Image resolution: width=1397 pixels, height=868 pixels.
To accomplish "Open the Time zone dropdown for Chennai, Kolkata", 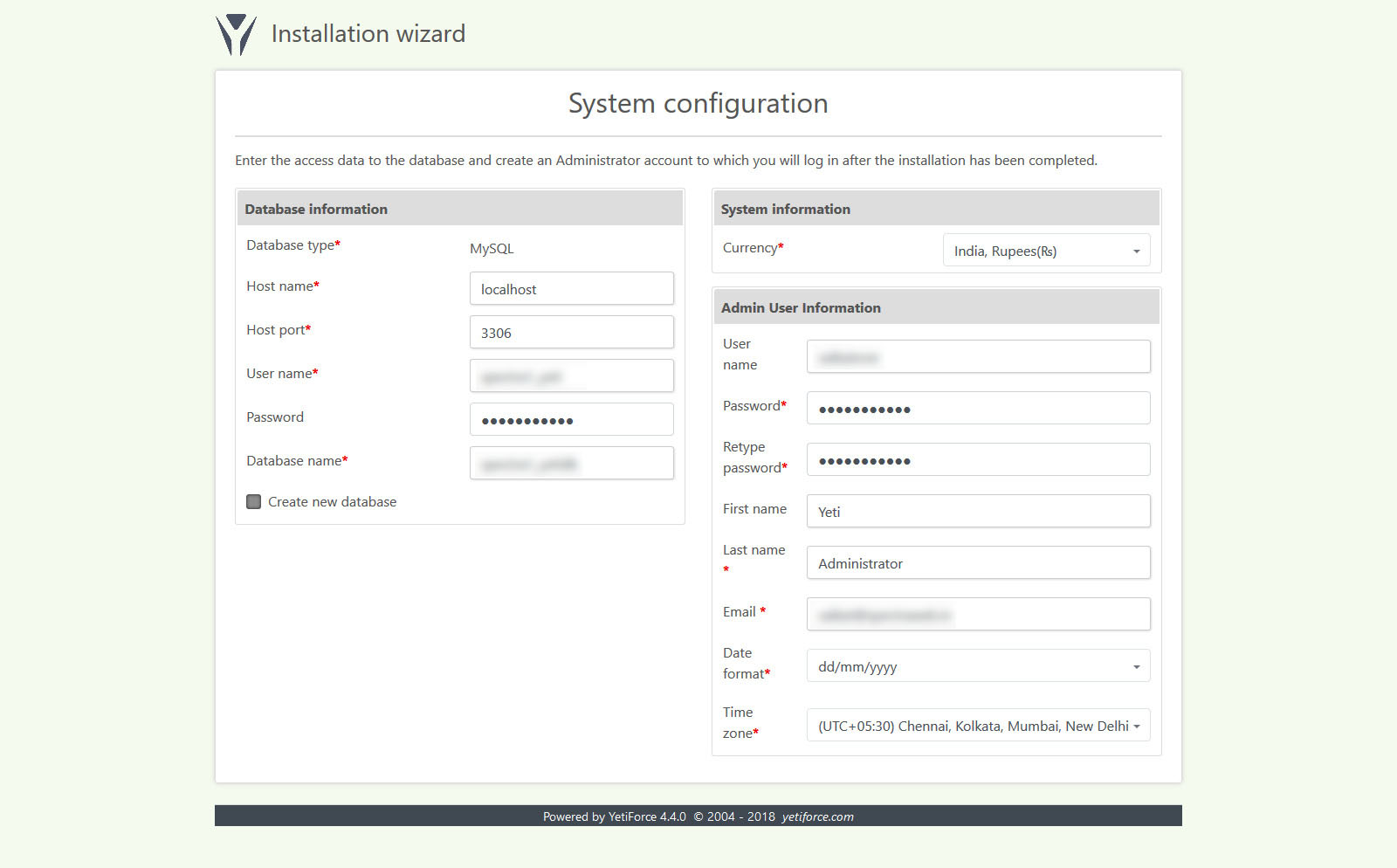I will point(969,725).
